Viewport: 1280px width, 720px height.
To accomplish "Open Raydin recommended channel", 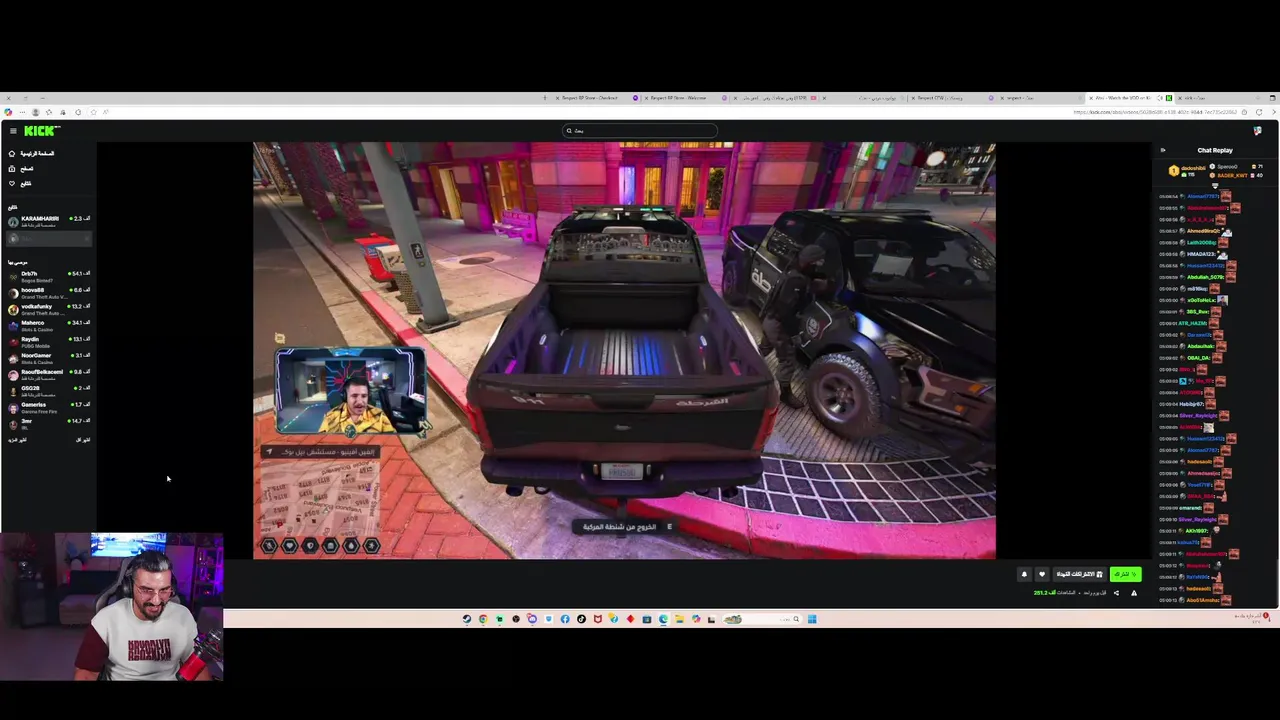I will (48, 341).
